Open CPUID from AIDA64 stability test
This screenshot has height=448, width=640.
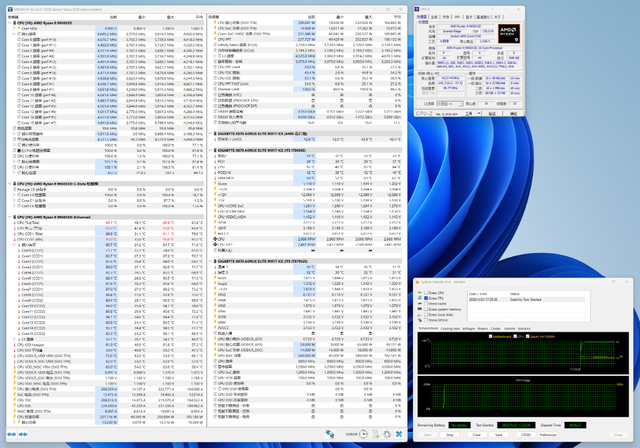[x=526, y=435]
